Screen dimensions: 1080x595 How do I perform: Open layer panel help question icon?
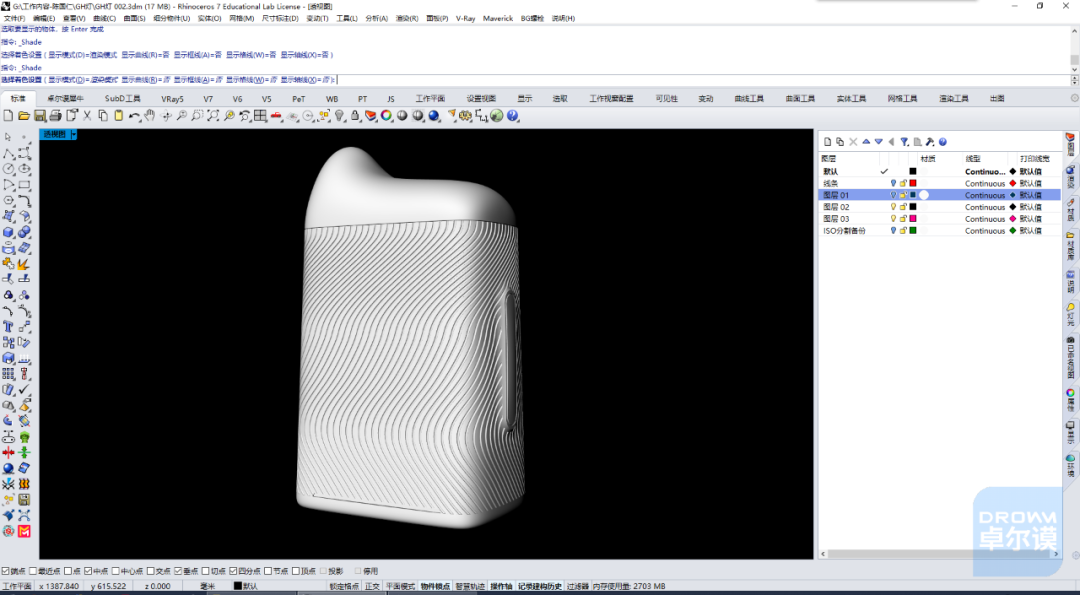click(943, 142)
